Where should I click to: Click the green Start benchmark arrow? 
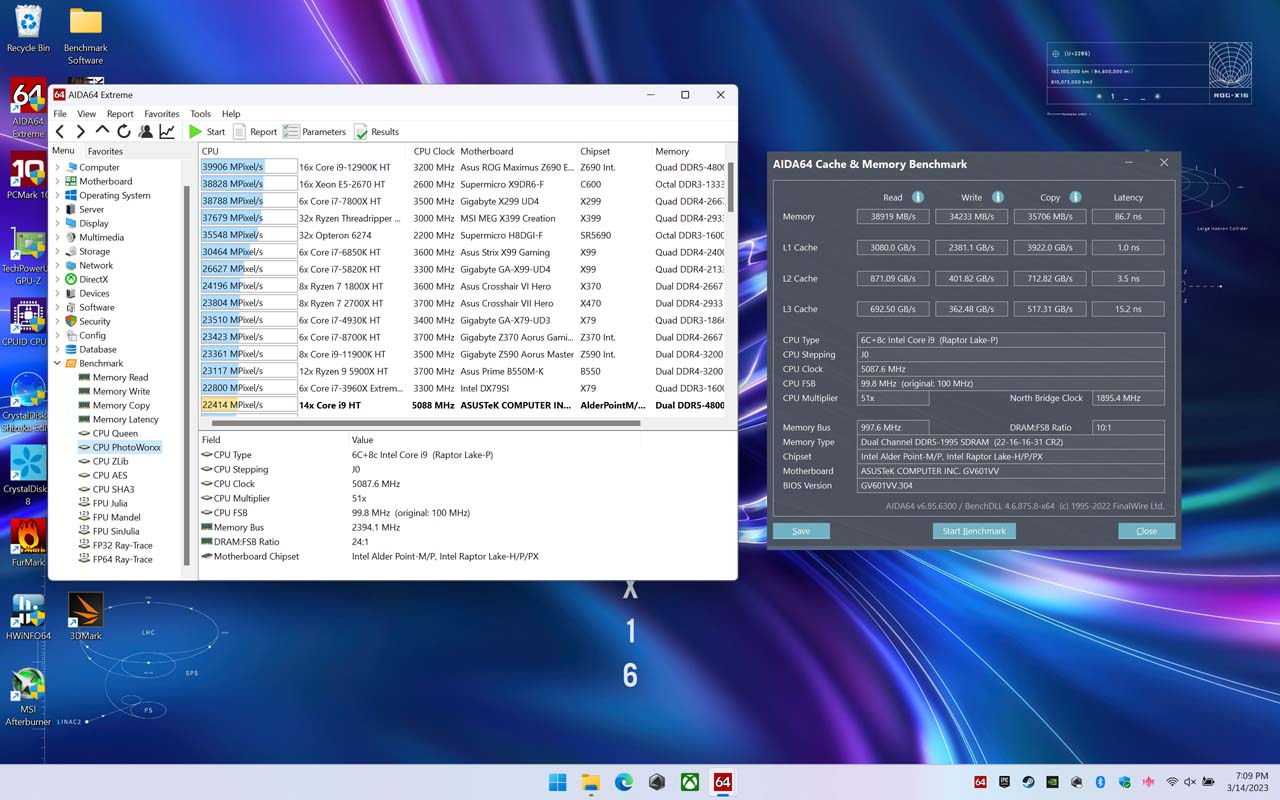click(x=196, y=132)
